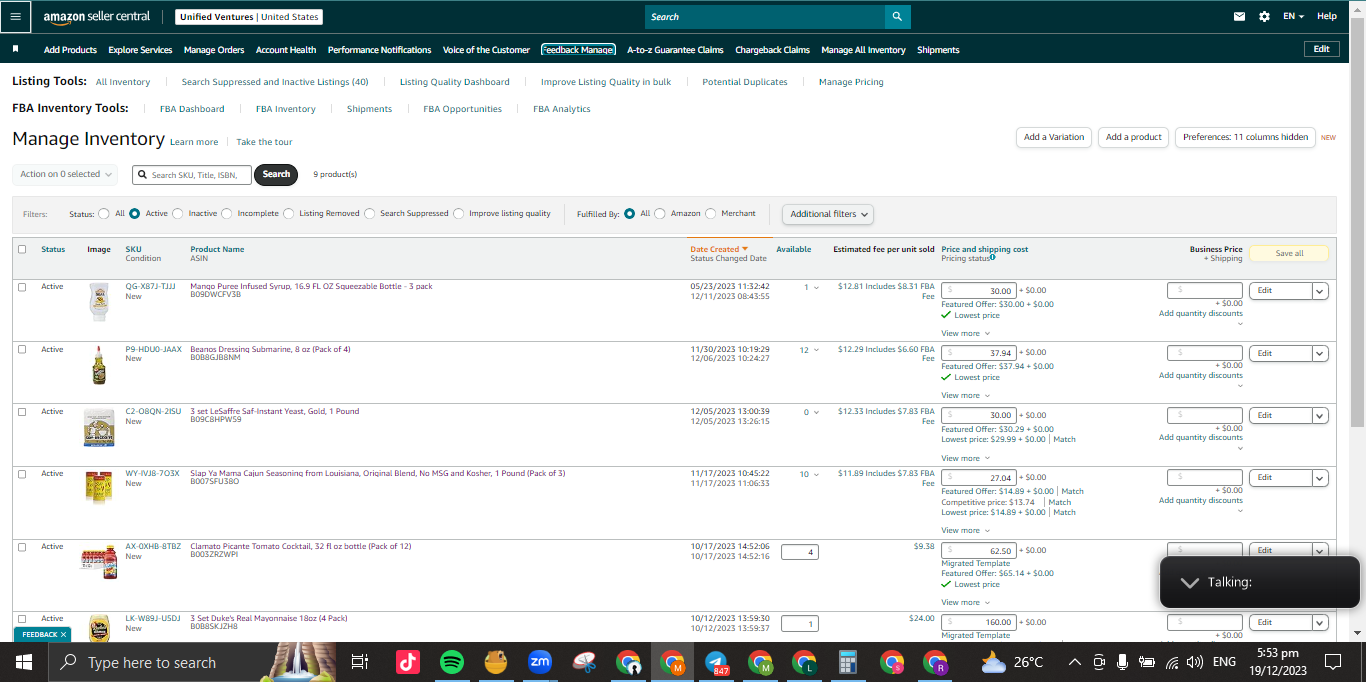Viewport: 1366px width, 682px height.
Task: Click the microphone tray icon
Action: coord(1122,662)
